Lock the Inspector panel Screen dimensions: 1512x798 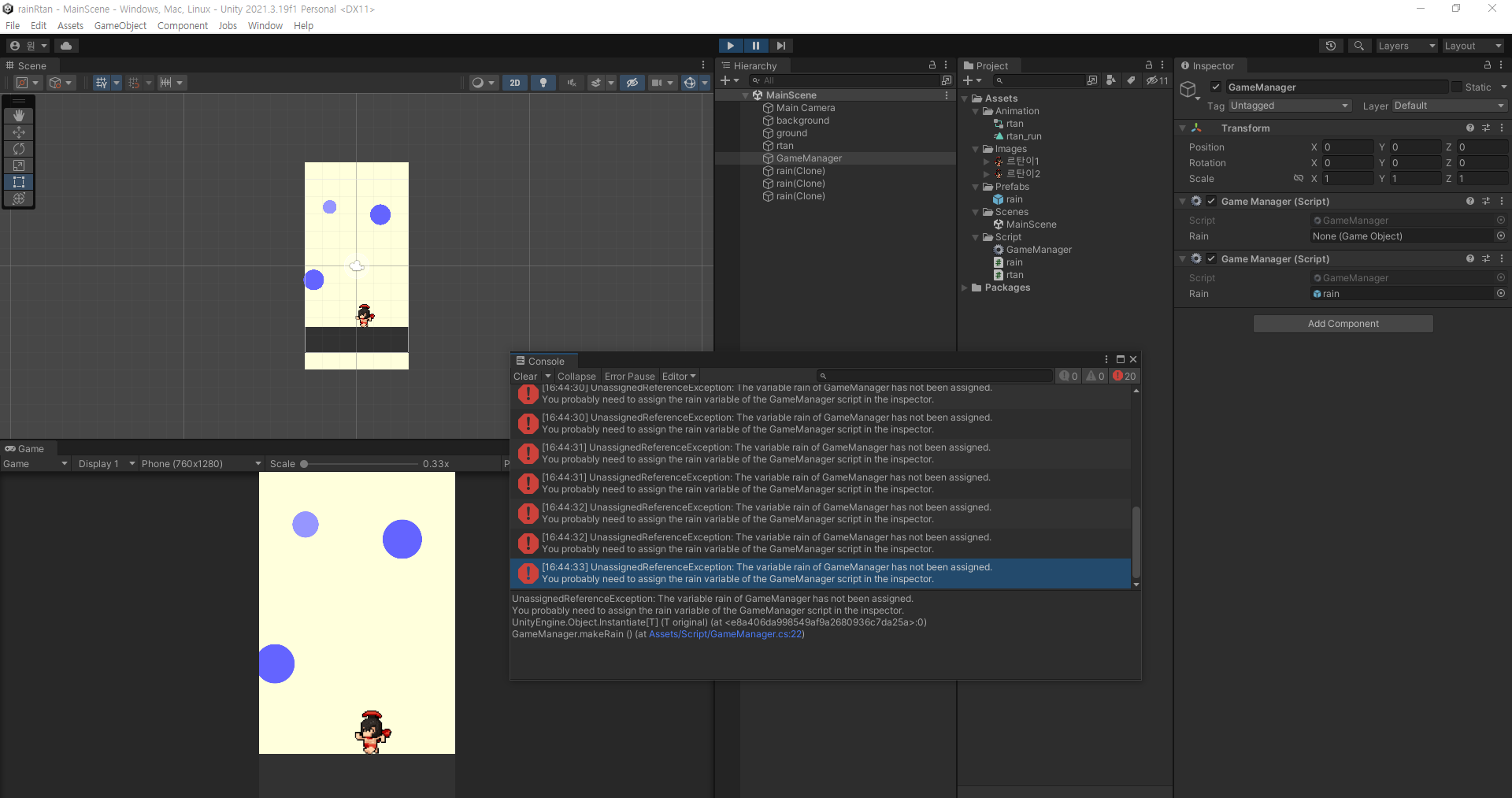[1488, 65]
